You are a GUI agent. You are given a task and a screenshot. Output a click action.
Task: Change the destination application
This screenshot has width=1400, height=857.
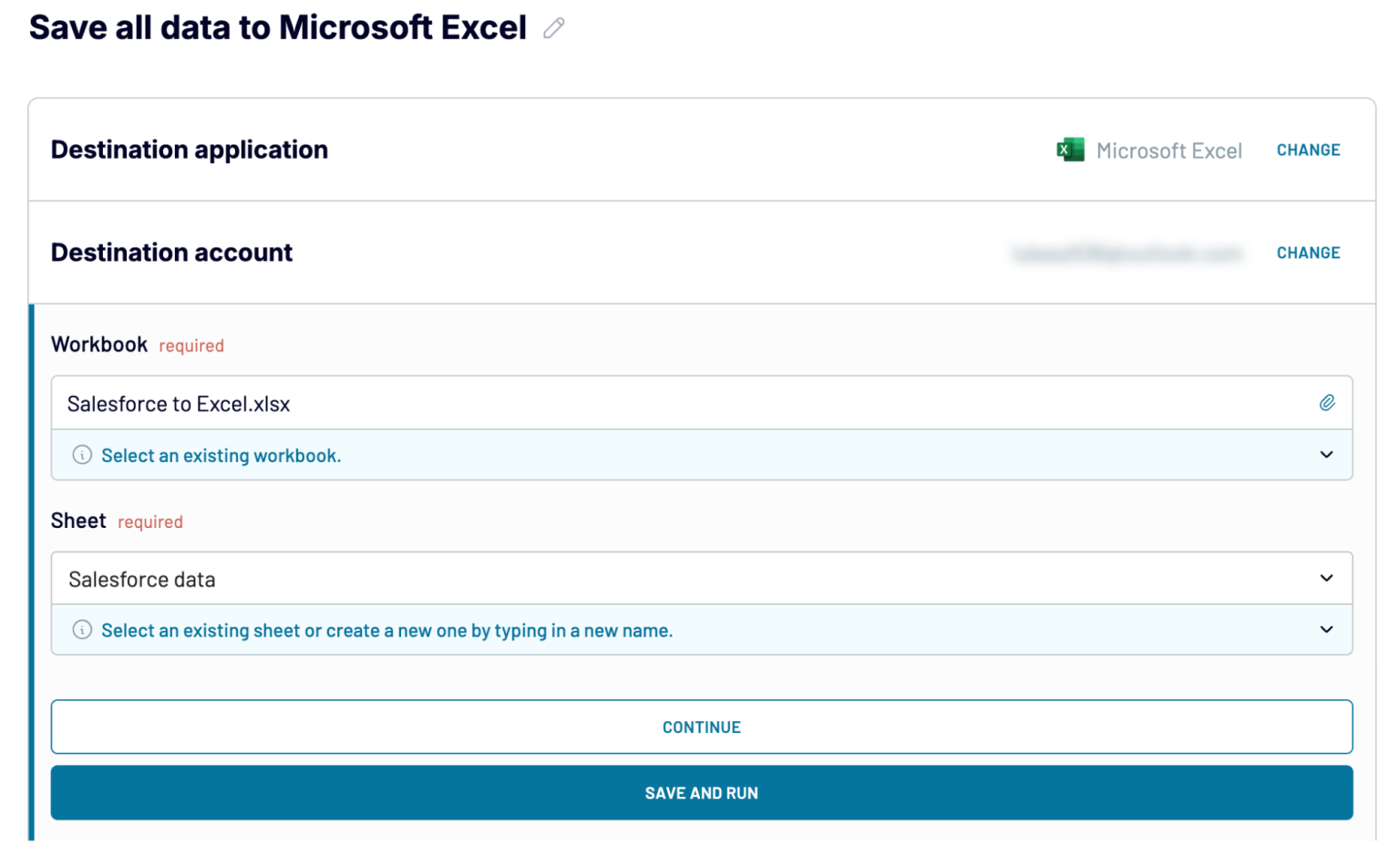click(1308, 150)
